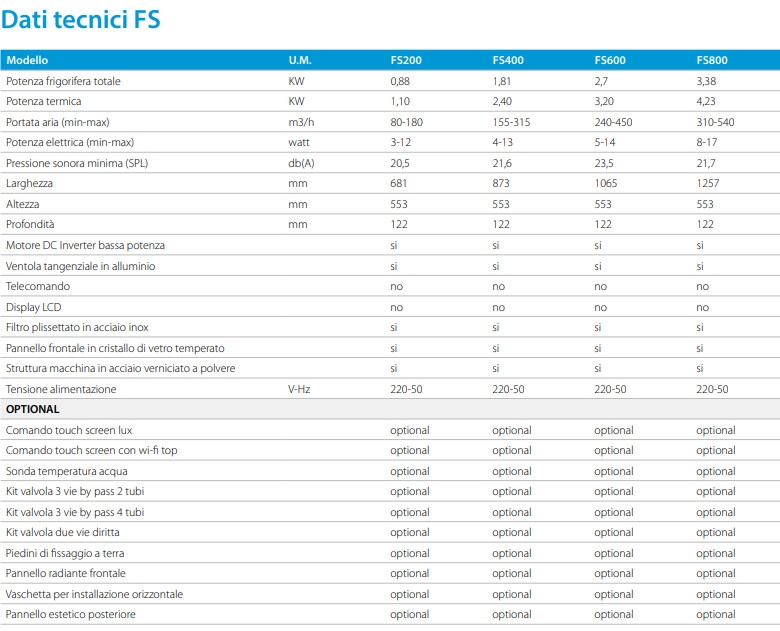Select the 'U.M.' column header

pyautogui.click(x=300, y=60)
